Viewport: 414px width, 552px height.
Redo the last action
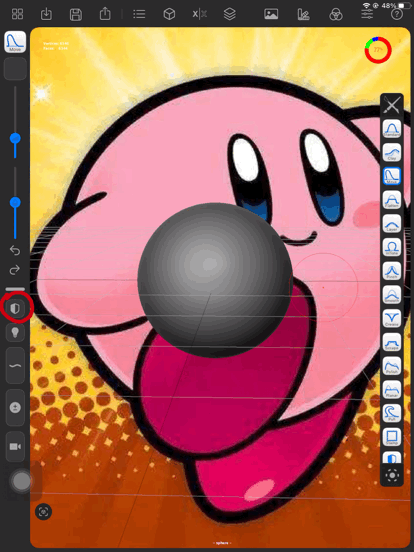15,270
